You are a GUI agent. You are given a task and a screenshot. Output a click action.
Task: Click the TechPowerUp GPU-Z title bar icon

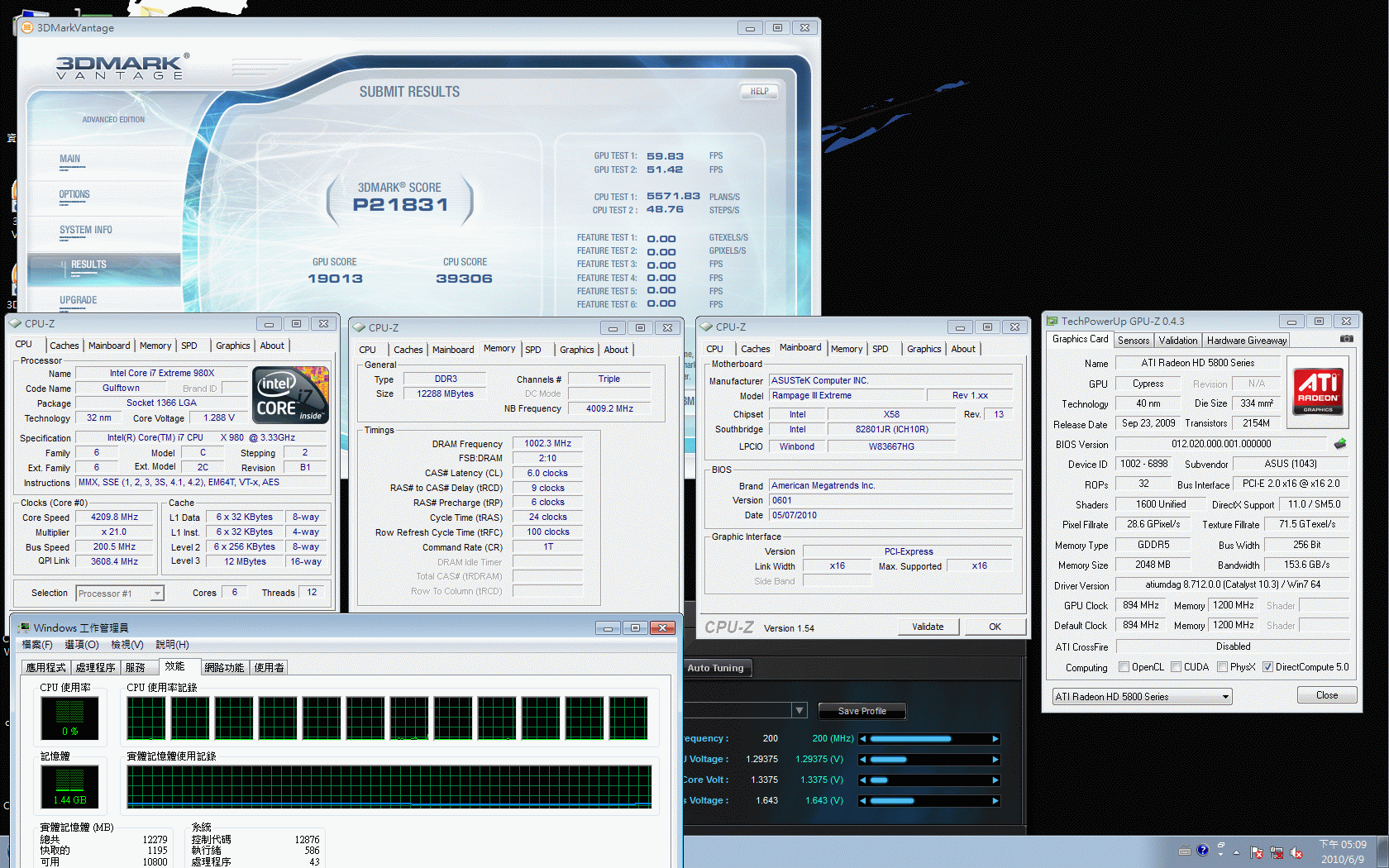pyautogui.click(x=1052, y=322)
